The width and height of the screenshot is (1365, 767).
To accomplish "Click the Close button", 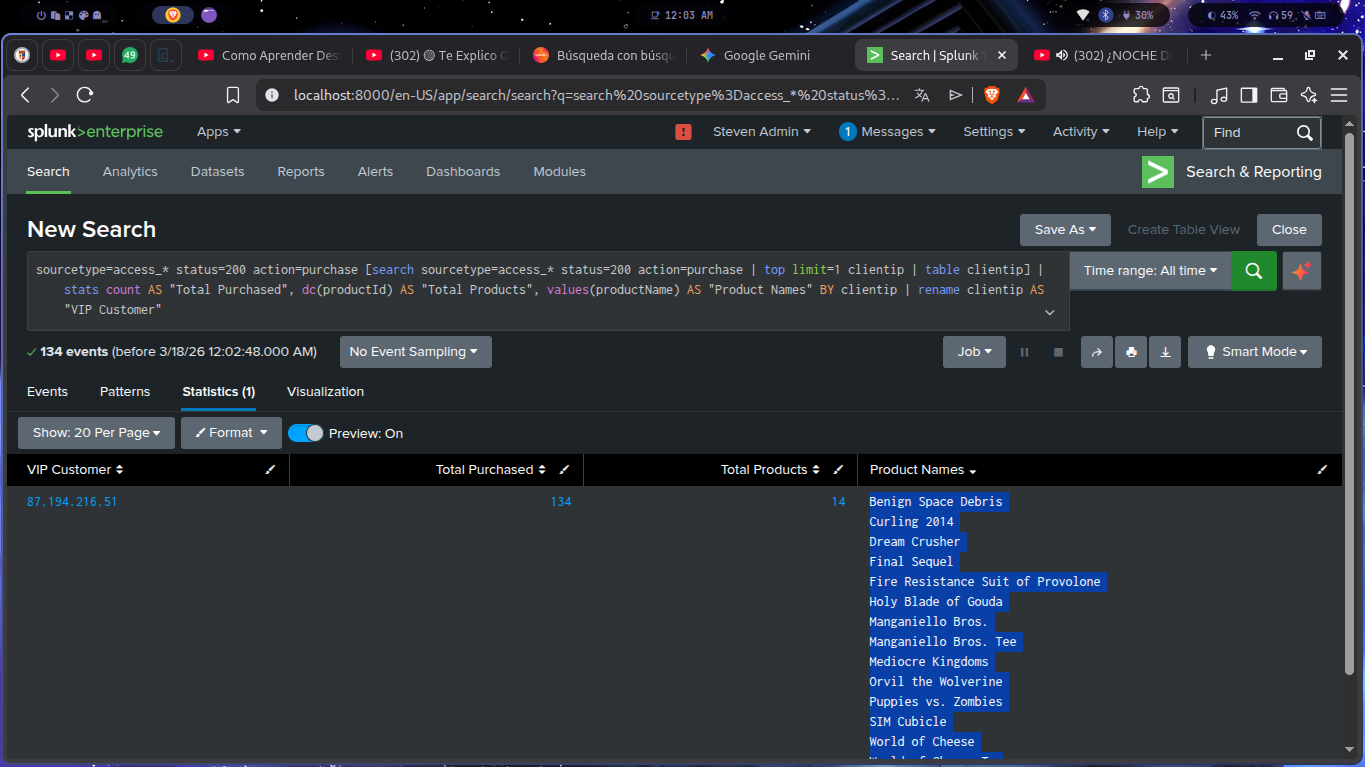I will pyautogui.click(x=1288, y=230).
